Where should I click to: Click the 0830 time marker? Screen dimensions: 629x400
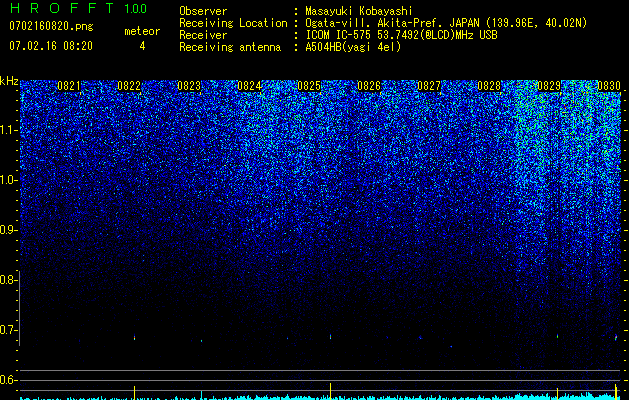tap(609, 86)
